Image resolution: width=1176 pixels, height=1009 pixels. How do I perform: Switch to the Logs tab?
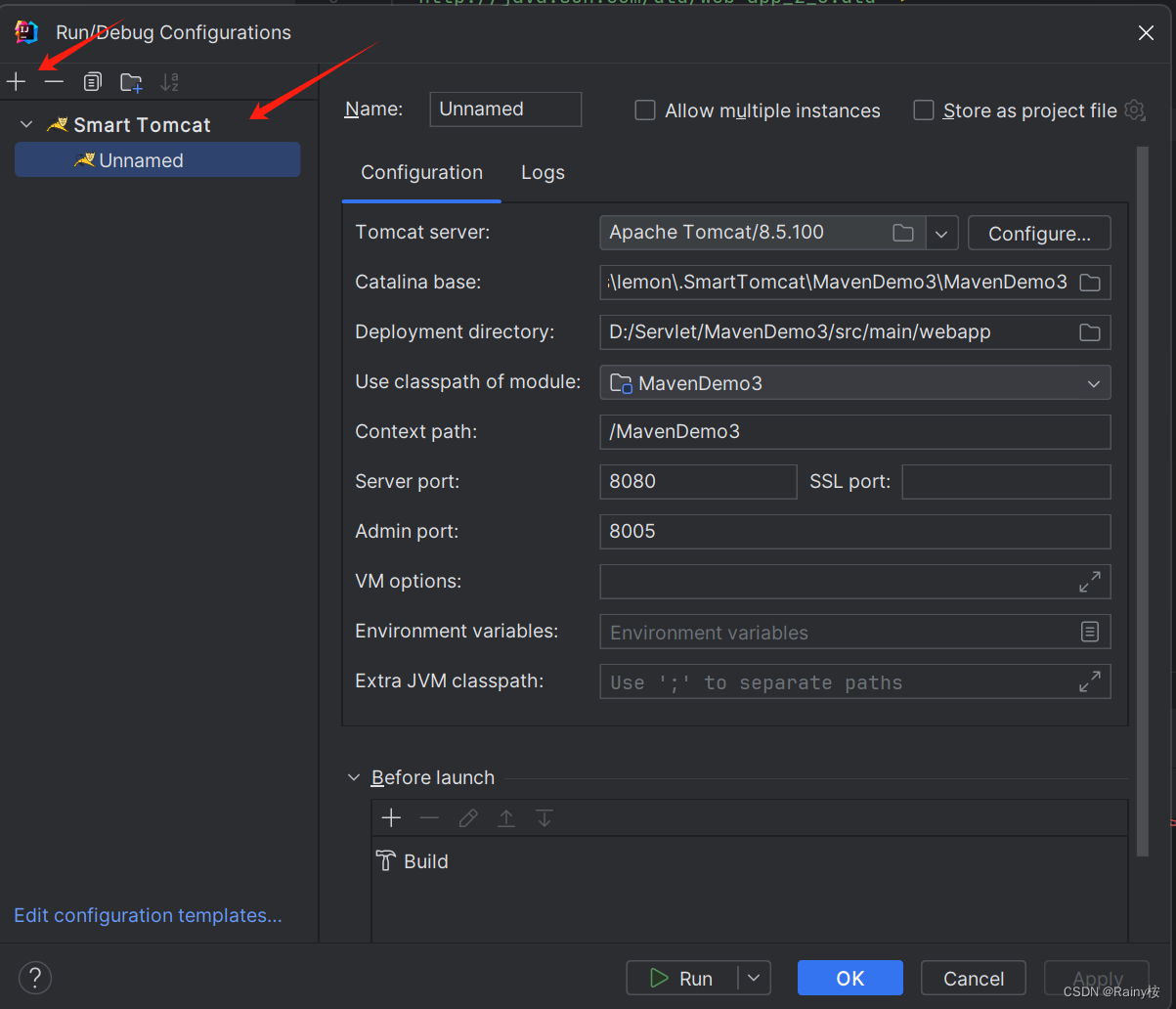[543, 173]
